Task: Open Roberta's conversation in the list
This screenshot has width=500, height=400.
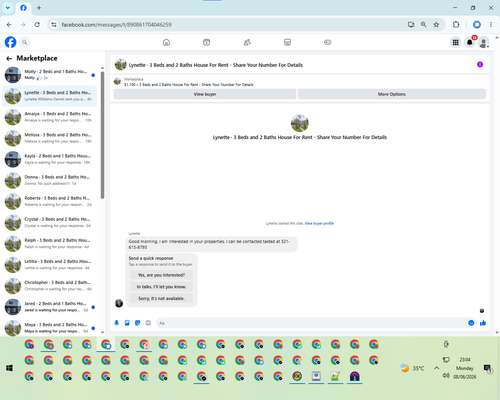Action: point(50,201)
